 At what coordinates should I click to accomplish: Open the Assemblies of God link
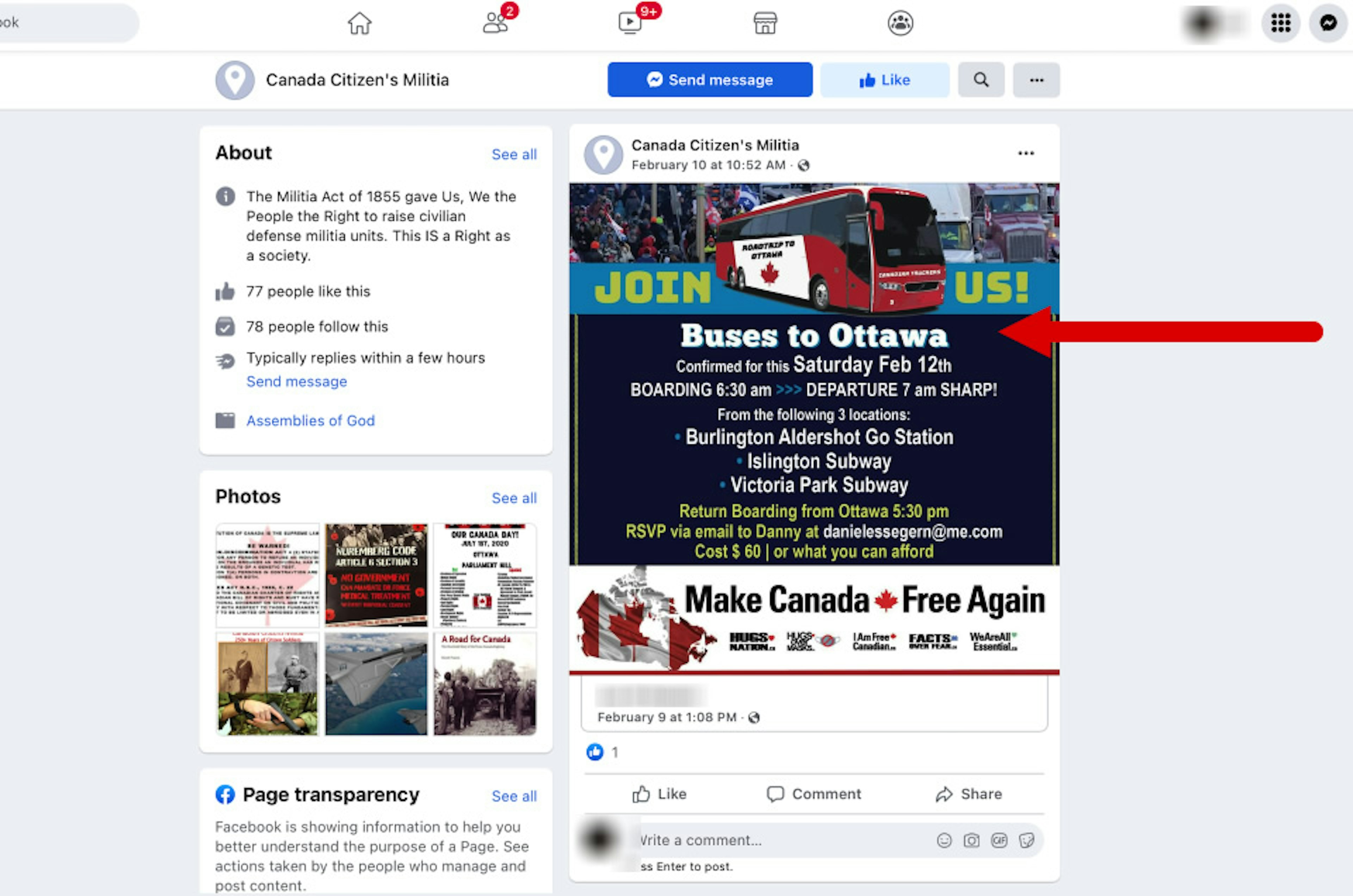[x=310, y=421]
